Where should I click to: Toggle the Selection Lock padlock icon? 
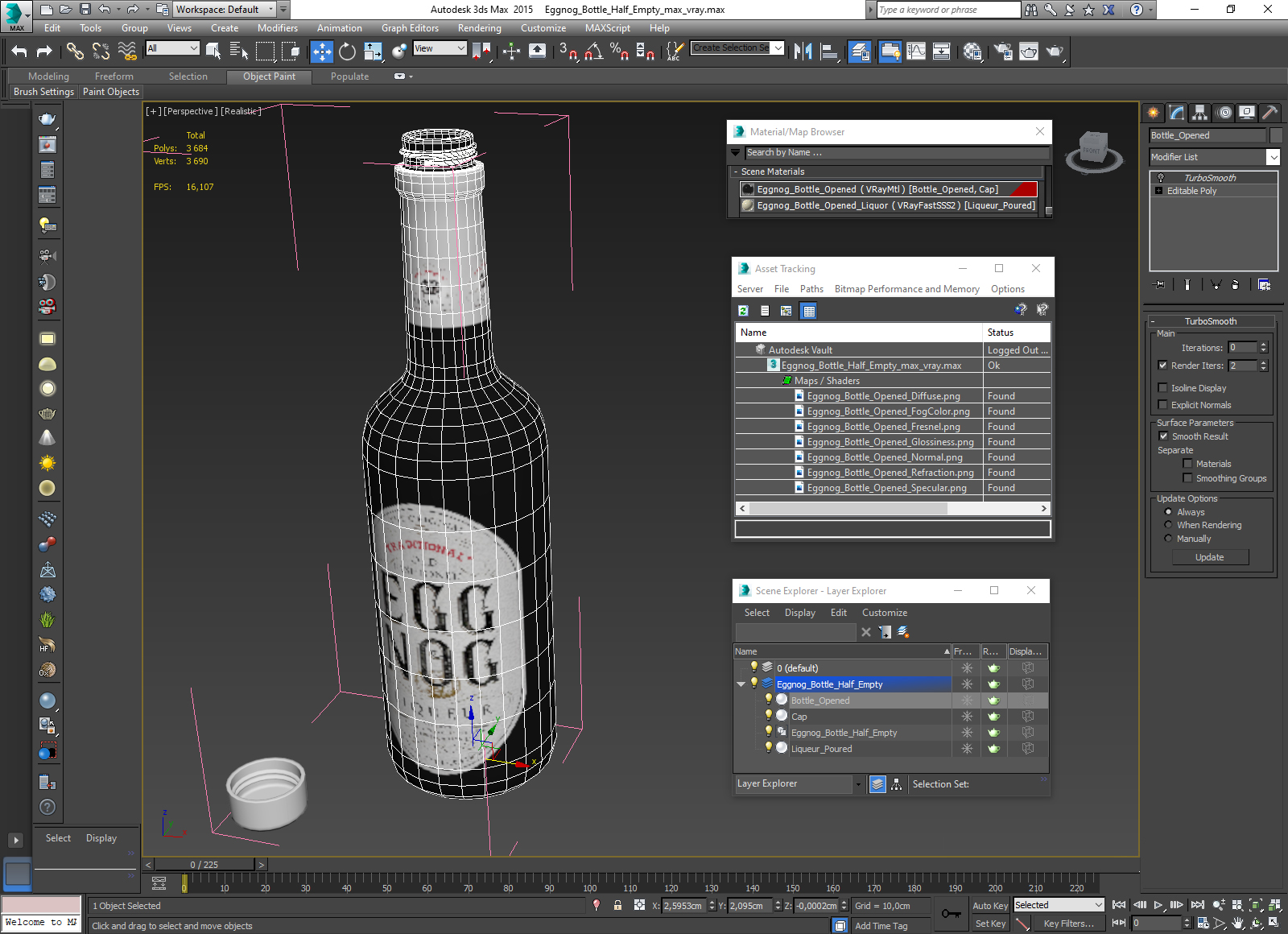618,905
